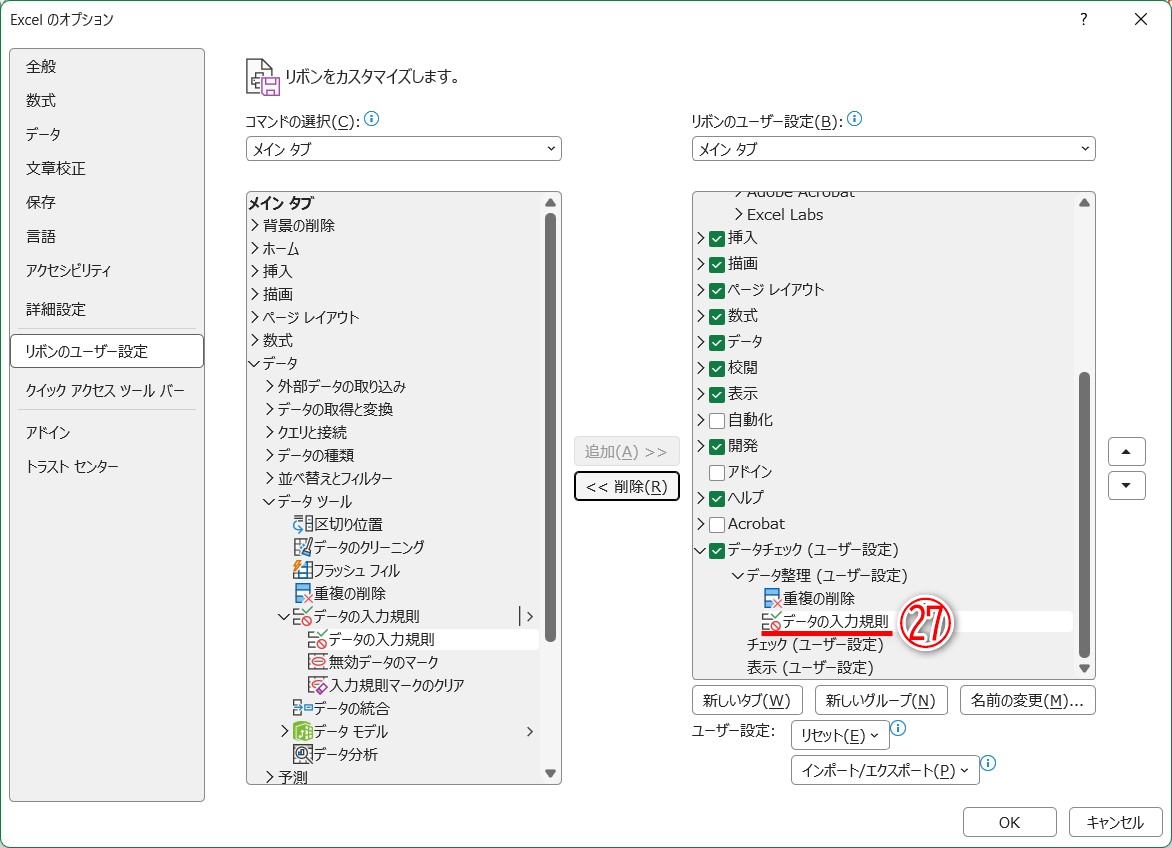Open the 文章校正 options category
Viewport: 1172px width, 848px height.
click(107, 168)
